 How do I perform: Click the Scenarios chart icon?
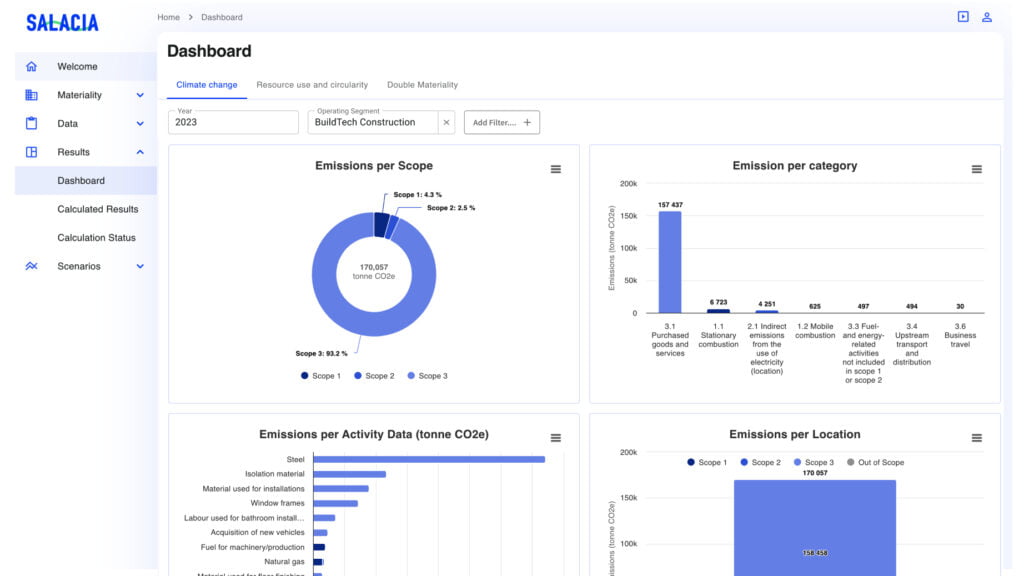point(31,267)
